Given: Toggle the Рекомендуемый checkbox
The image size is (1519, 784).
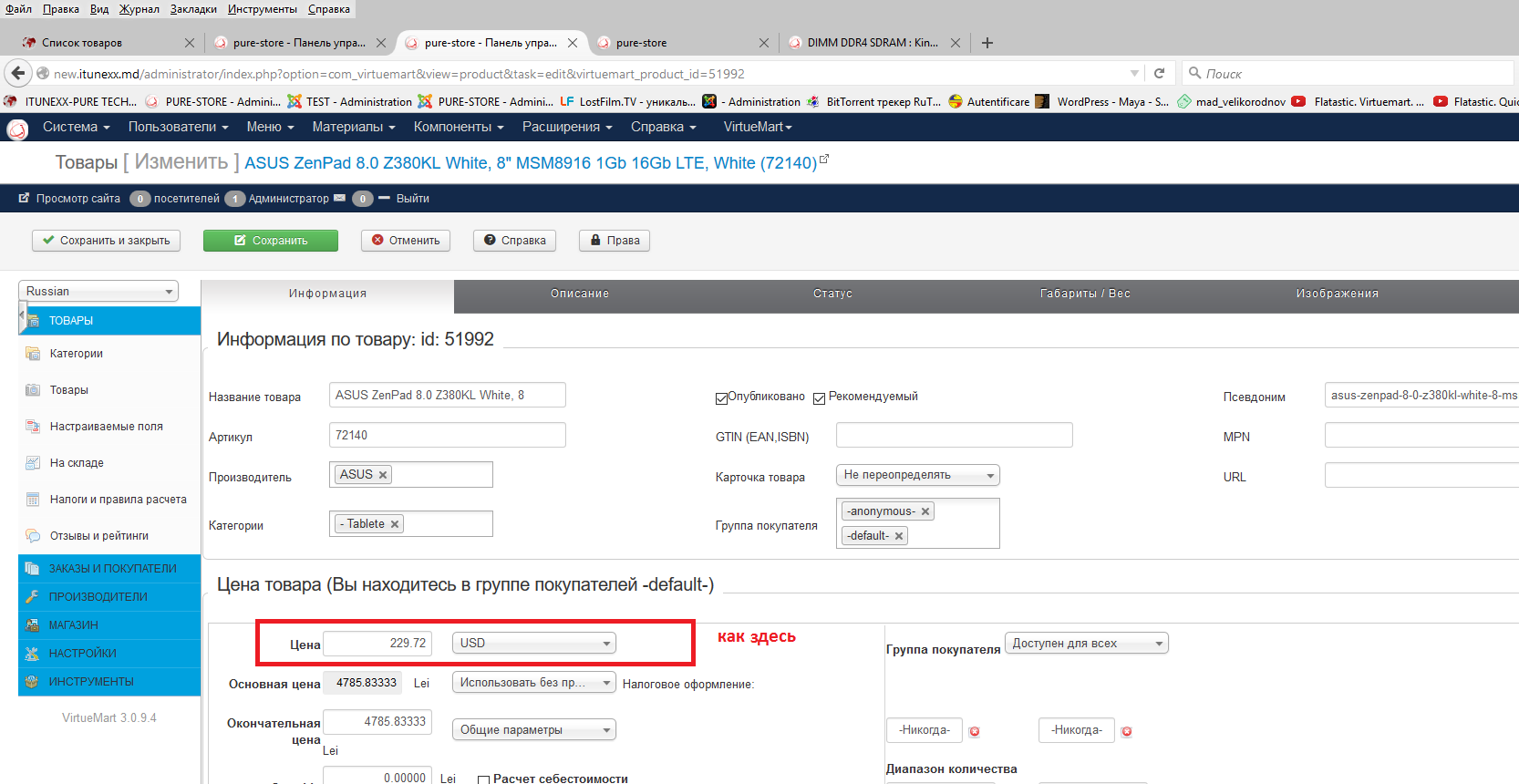Looking at the screenshot, I should [x=819, y=398].
